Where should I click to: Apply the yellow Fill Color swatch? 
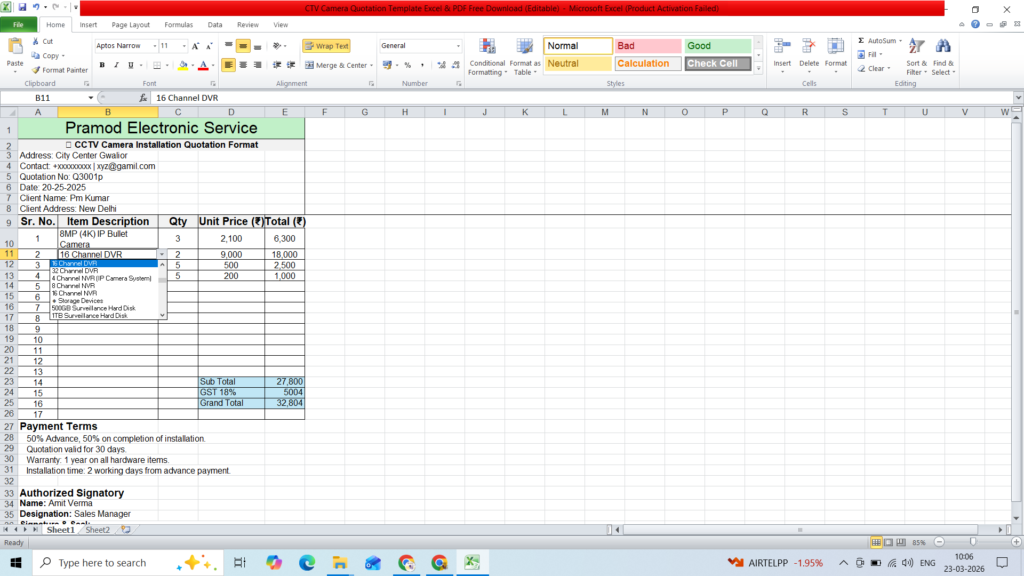(x=183, y=65)
